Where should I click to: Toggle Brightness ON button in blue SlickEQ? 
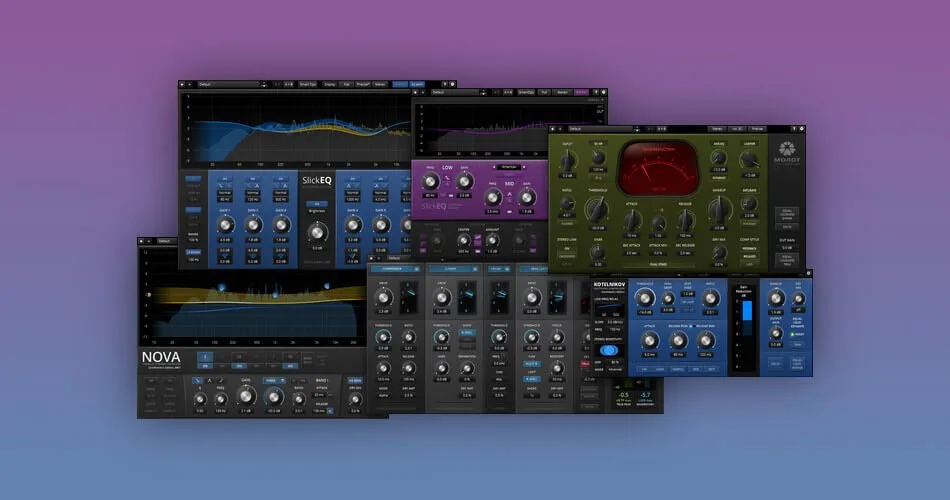tap(316, 204)
